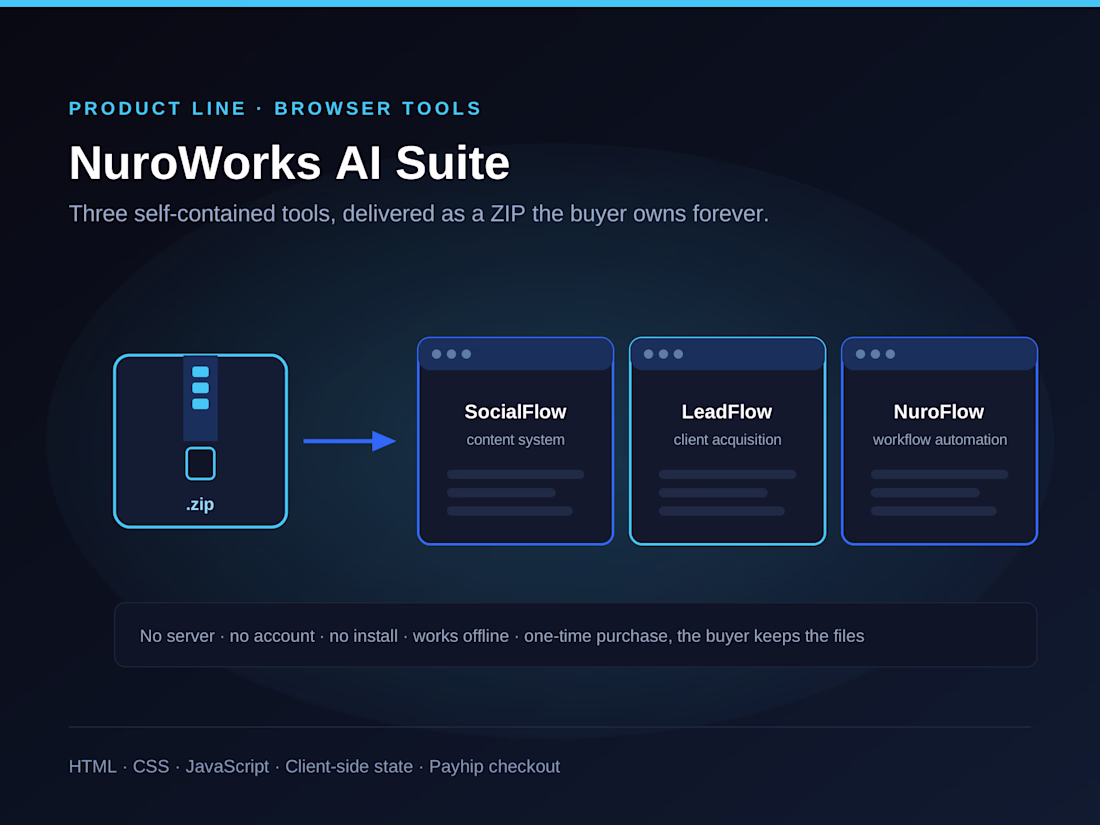1100x825 pixels.
Task: Click the ZIP archive icon
Action: click(201, 441)
